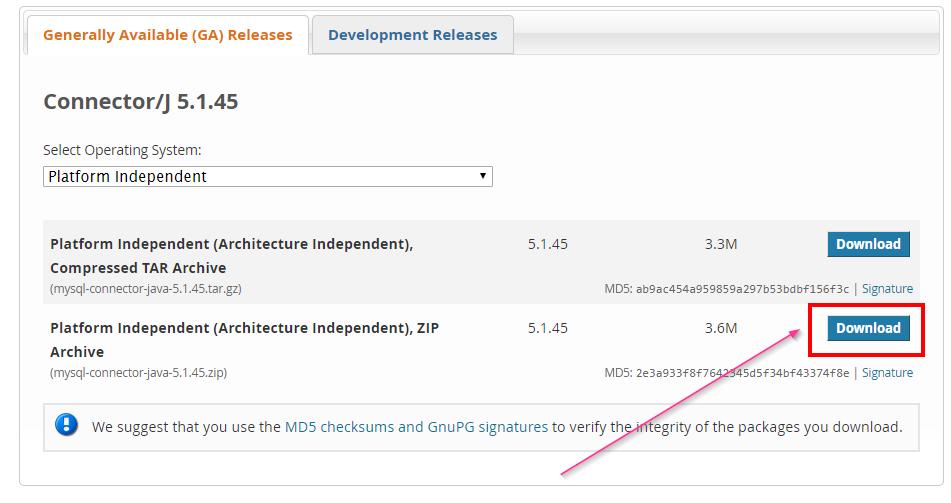Click the ZIP Archive package title text
This screenshot has height=503, width=951.
(x=244, y=340)
